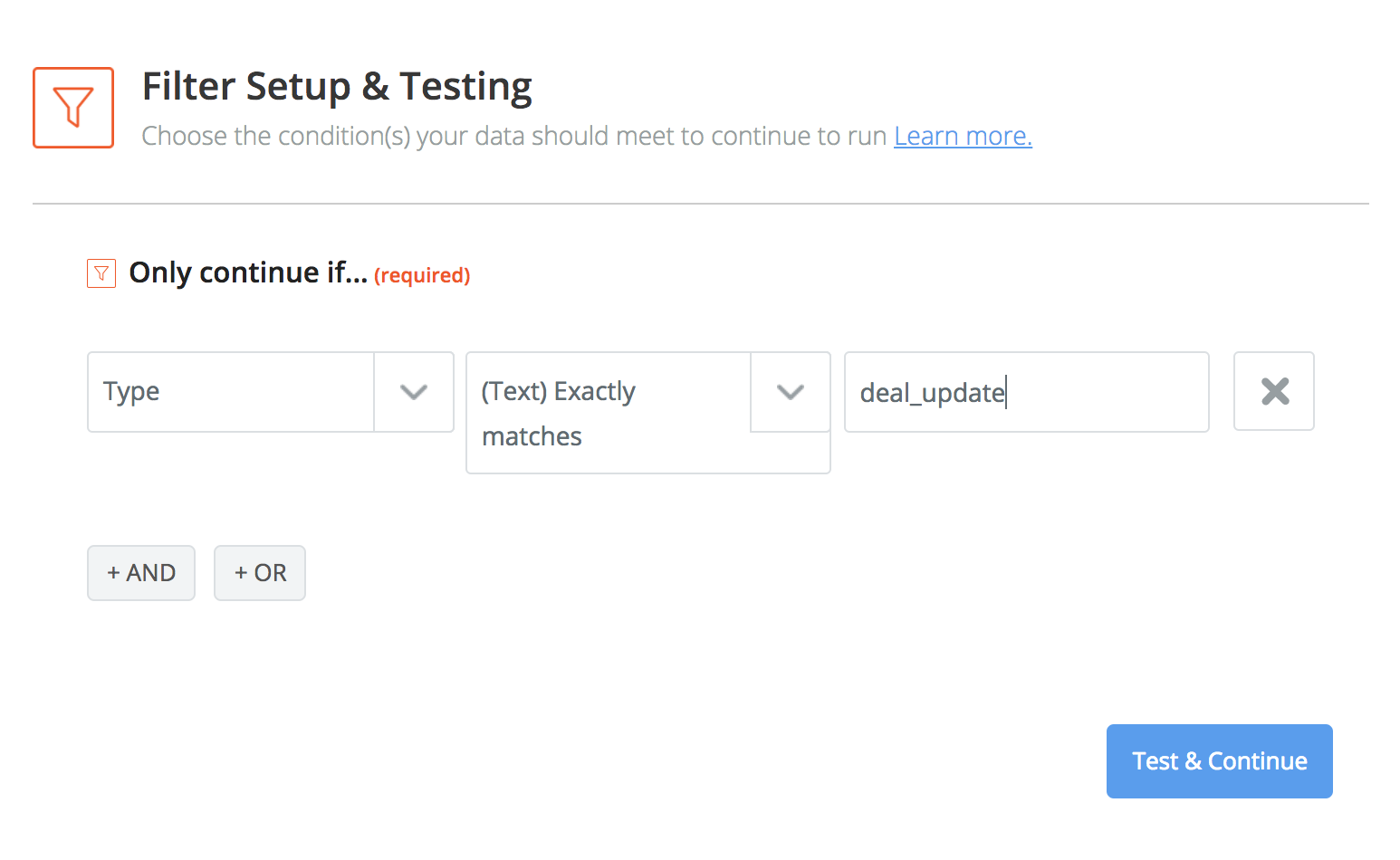Place the cursor after 'deal_update' text
The width and height of the screenshot is (1400, 860).
(1006, 393)
